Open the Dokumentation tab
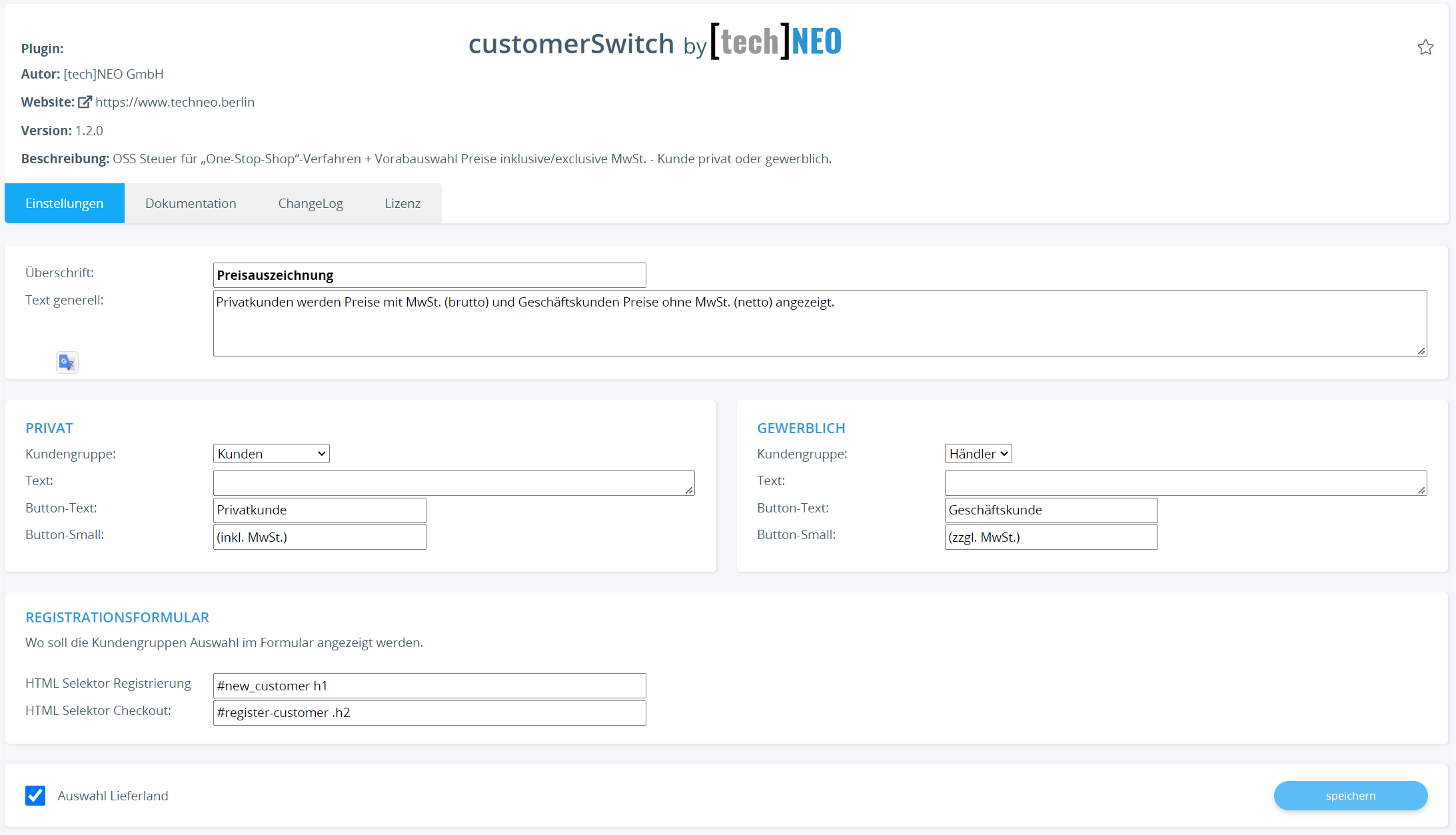The height and width of the screenshot is (835, 1456). (191, 203)
